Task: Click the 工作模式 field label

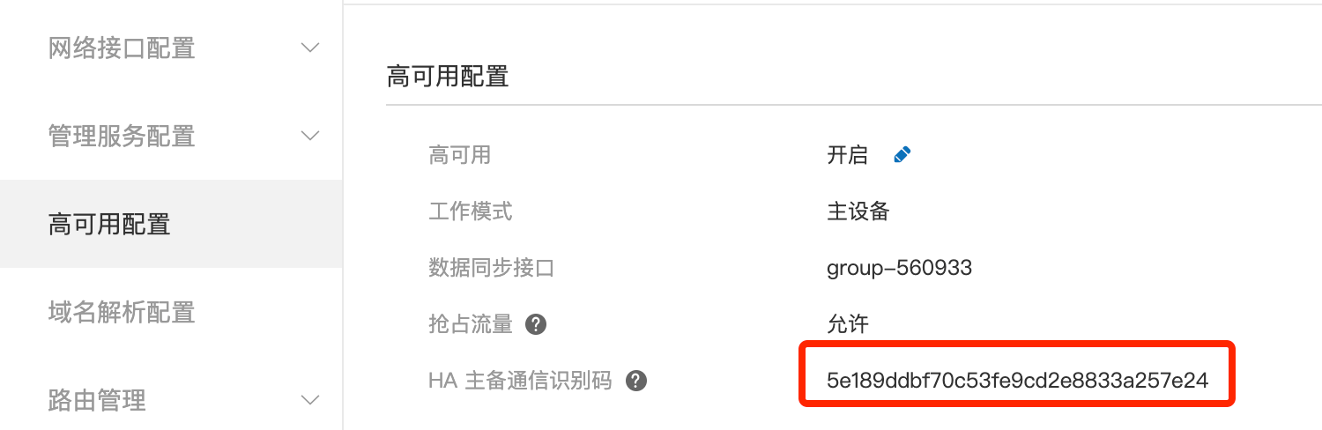Action: click(470, 211)
